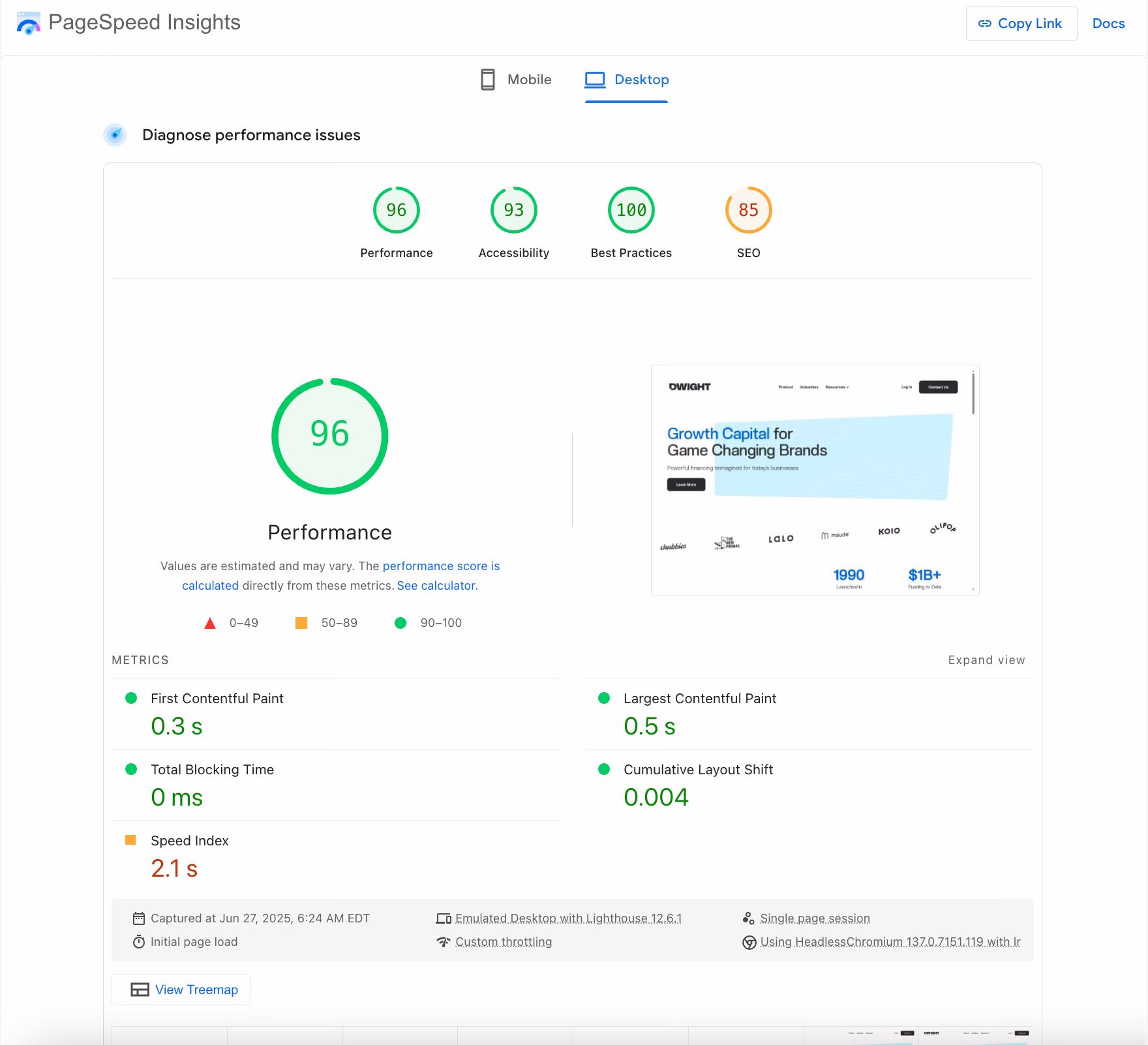Expand Speed Index metric row

point(336,856)
